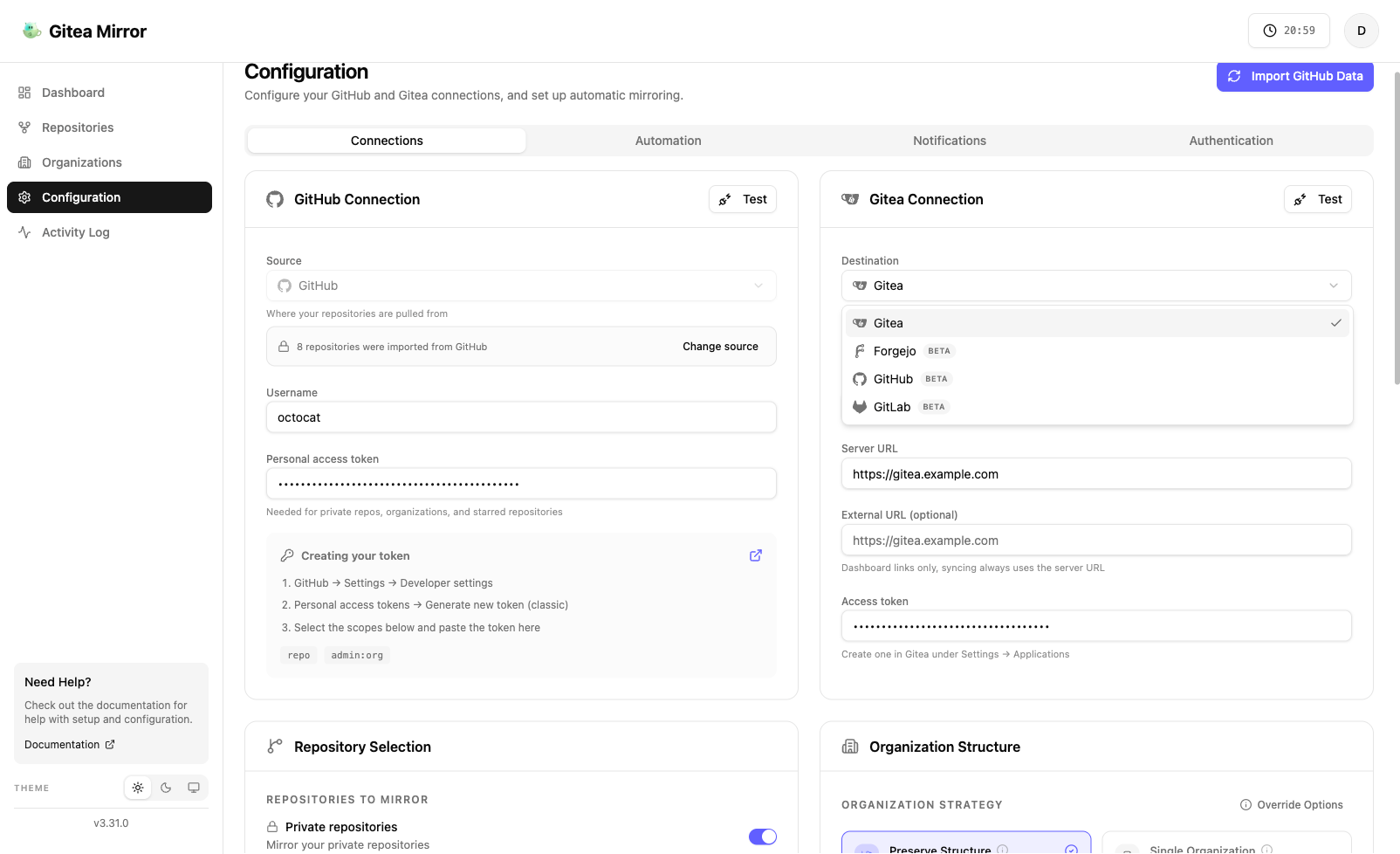Viewport: 1400px width, 854px height.
Task: Click the key icon next to Creating your token
Action: (x=287, y=555)
